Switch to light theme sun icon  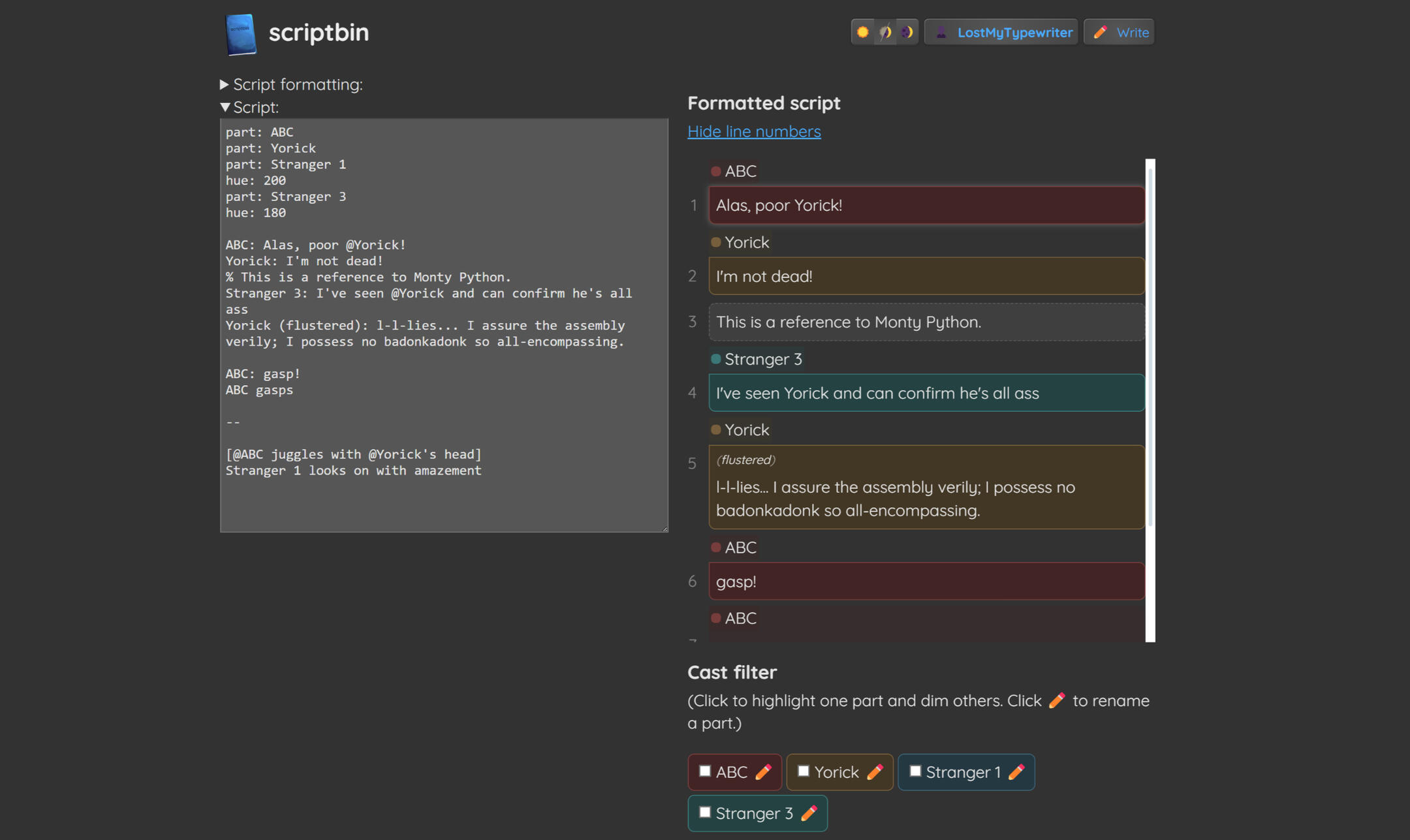point(862,32)
